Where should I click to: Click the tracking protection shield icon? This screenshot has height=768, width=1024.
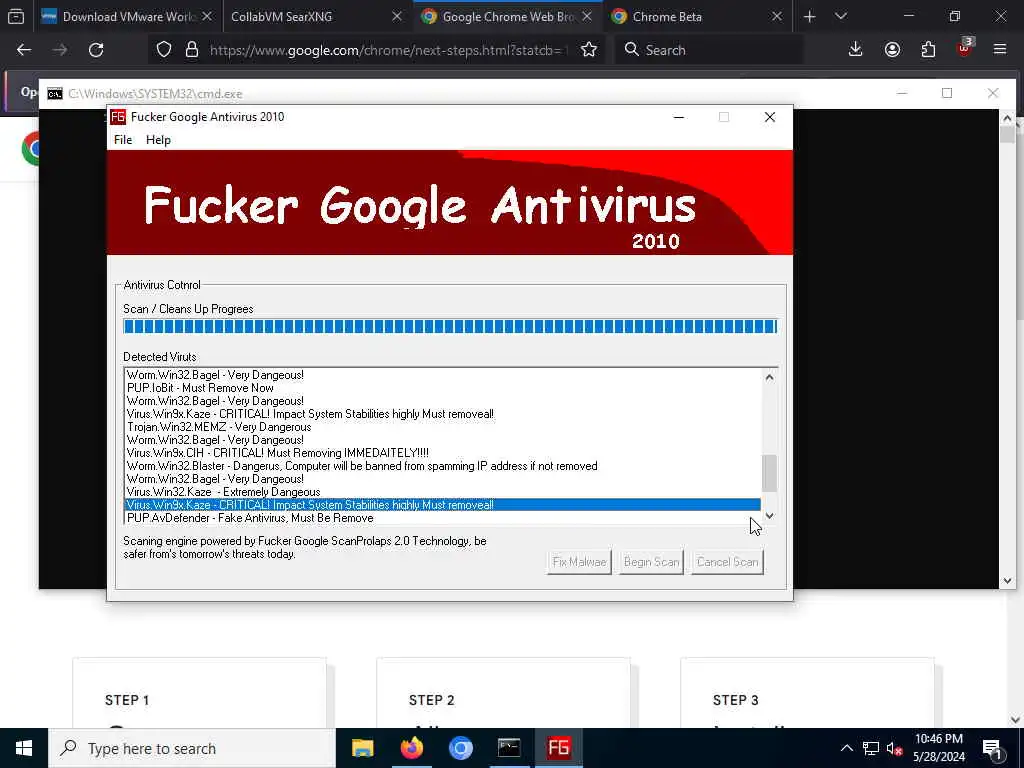click(164, 50)
